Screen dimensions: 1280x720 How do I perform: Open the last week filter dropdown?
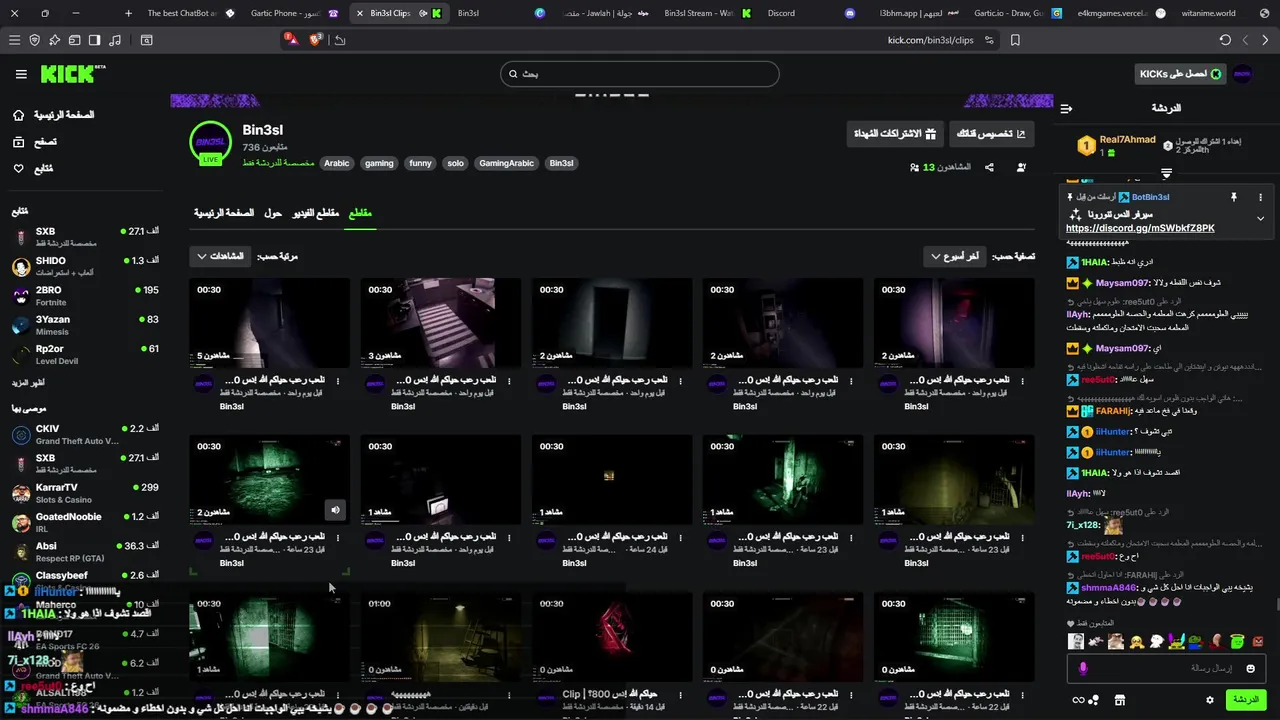click(x=955, y=256)
